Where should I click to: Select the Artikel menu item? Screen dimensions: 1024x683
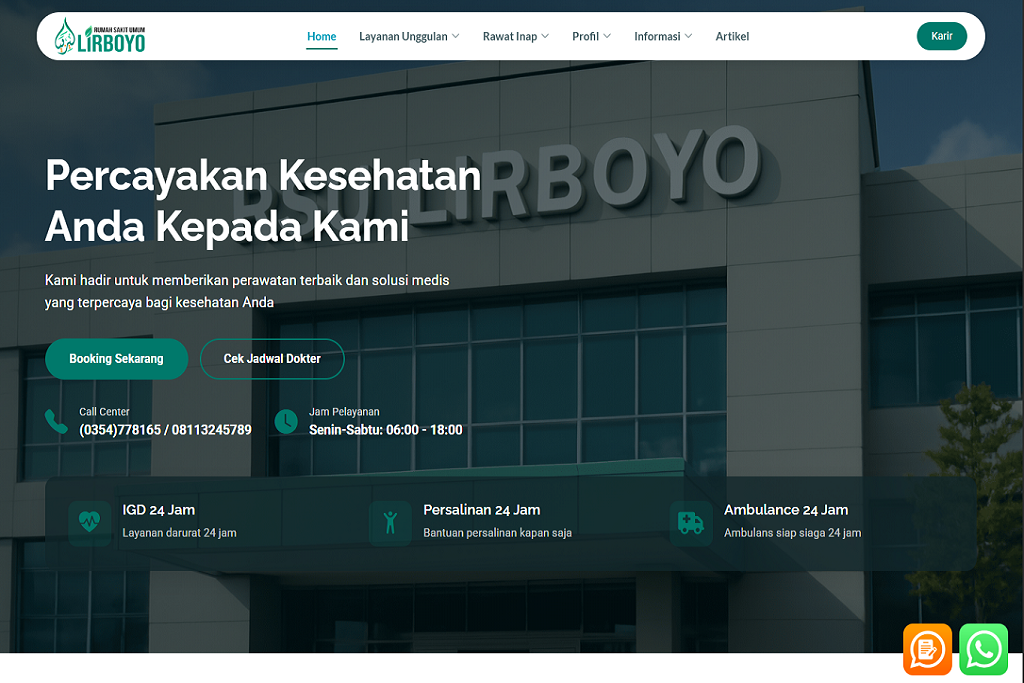pyautogui.click(x=732, y=36)
